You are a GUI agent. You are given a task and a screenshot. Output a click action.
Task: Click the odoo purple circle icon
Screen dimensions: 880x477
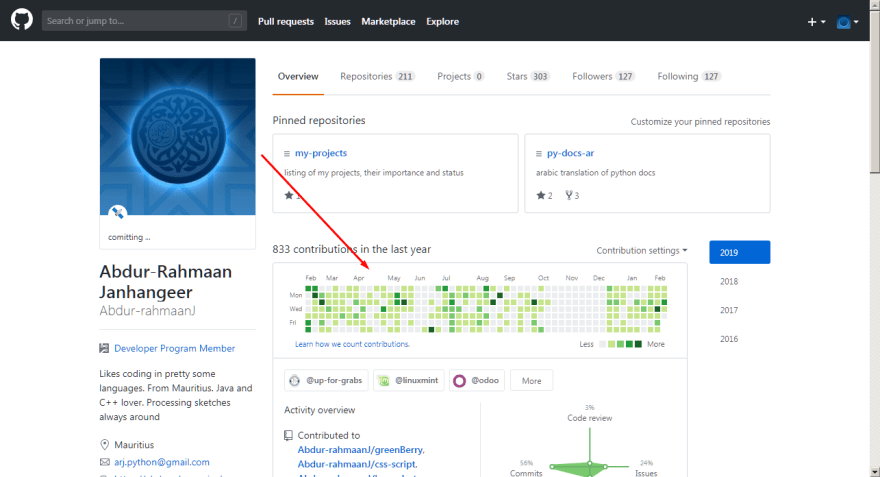459,380
